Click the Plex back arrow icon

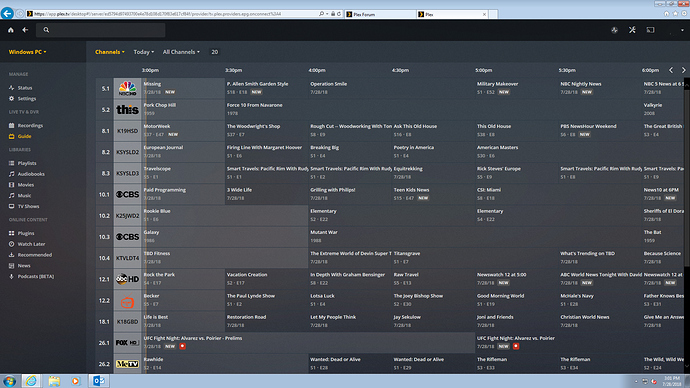pos(25,30)
